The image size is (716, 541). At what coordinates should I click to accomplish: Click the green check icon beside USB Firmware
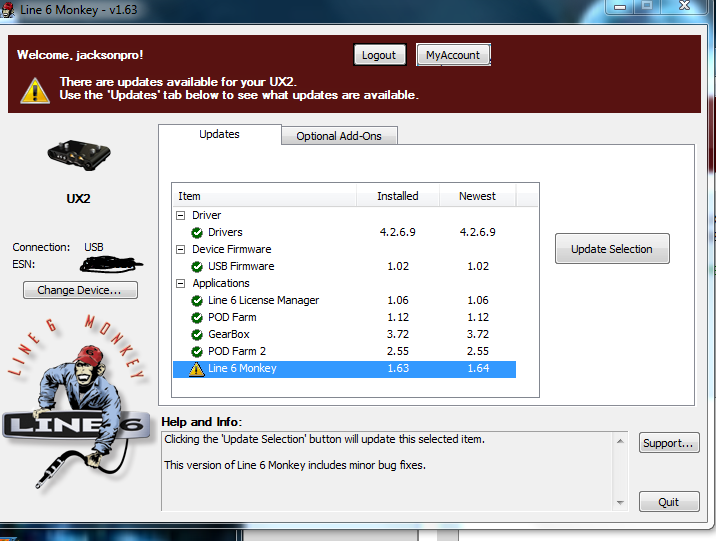tap(197, 266)
